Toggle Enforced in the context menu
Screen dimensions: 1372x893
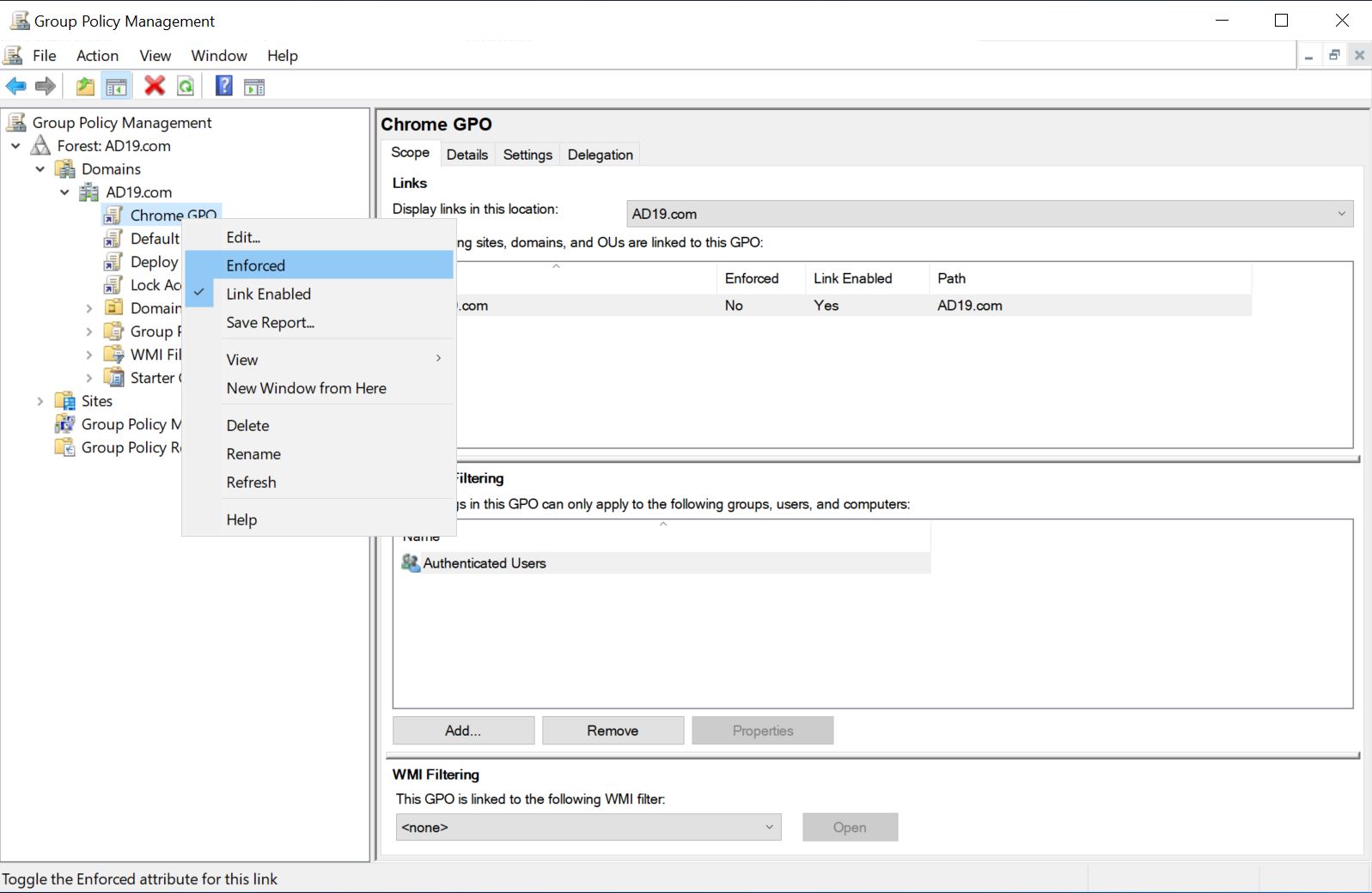pos(256,265)
